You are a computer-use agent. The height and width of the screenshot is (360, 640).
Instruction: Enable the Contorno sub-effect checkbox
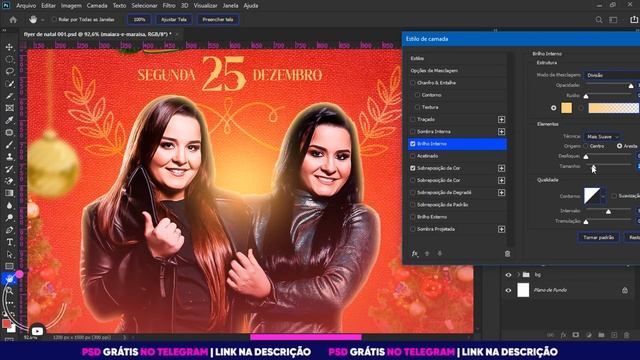(417, 95)
